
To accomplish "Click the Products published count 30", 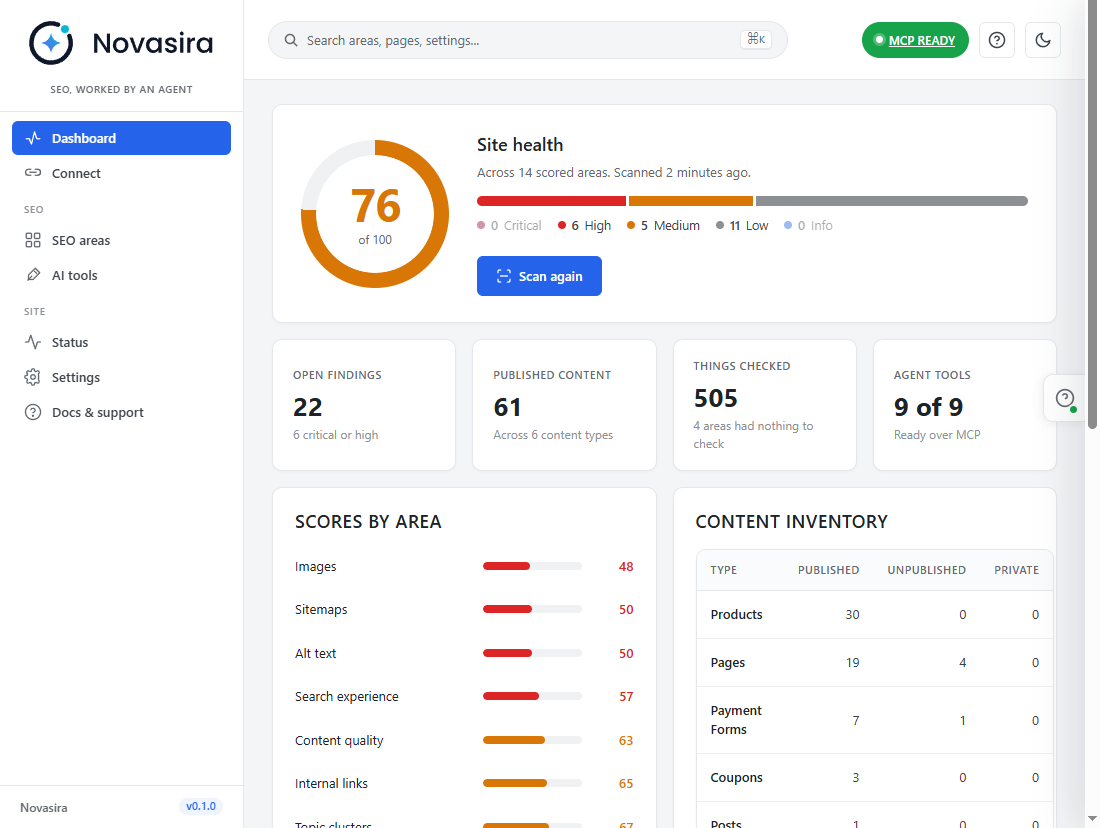I will tap(852, 615).
